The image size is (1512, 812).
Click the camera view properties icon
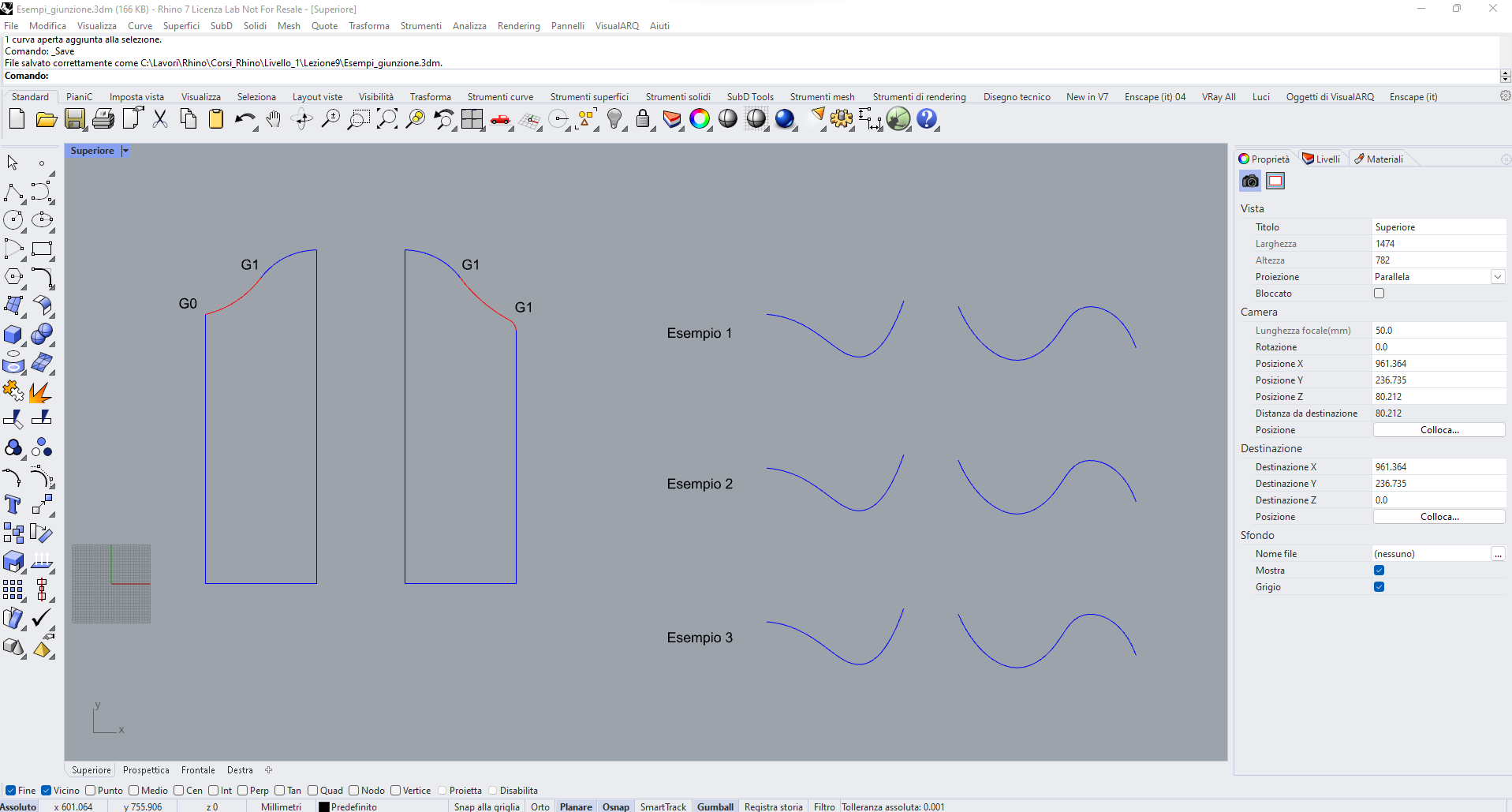coord(1250,181)
